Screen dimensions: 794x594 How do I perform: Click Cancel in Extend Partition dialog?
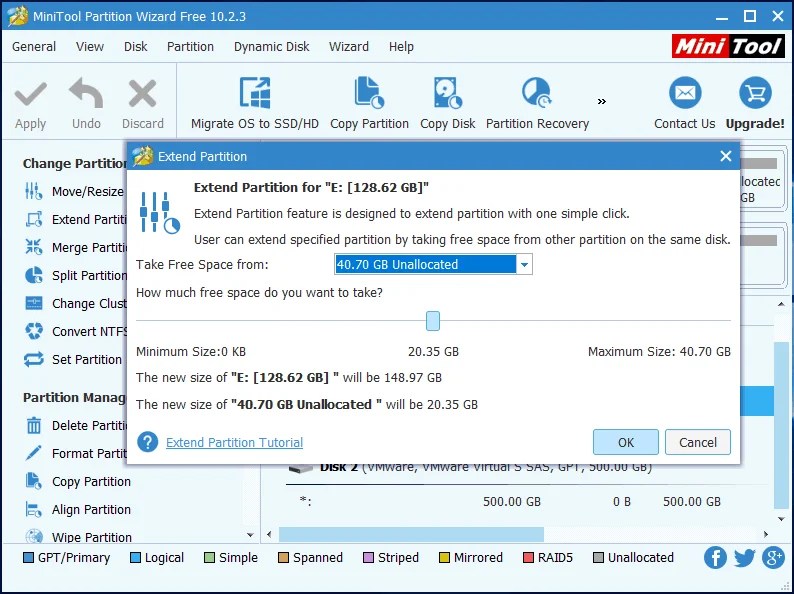[698, 442]
